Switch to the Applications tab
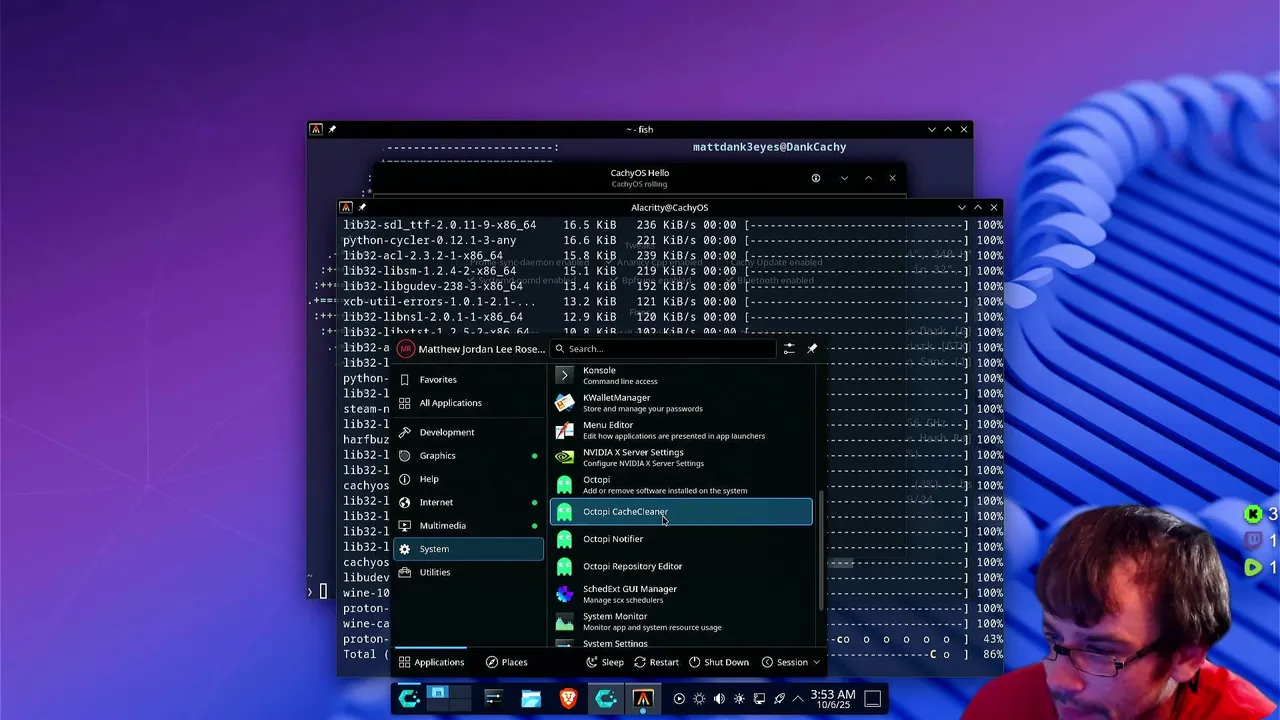 click(x=432, y=662)
